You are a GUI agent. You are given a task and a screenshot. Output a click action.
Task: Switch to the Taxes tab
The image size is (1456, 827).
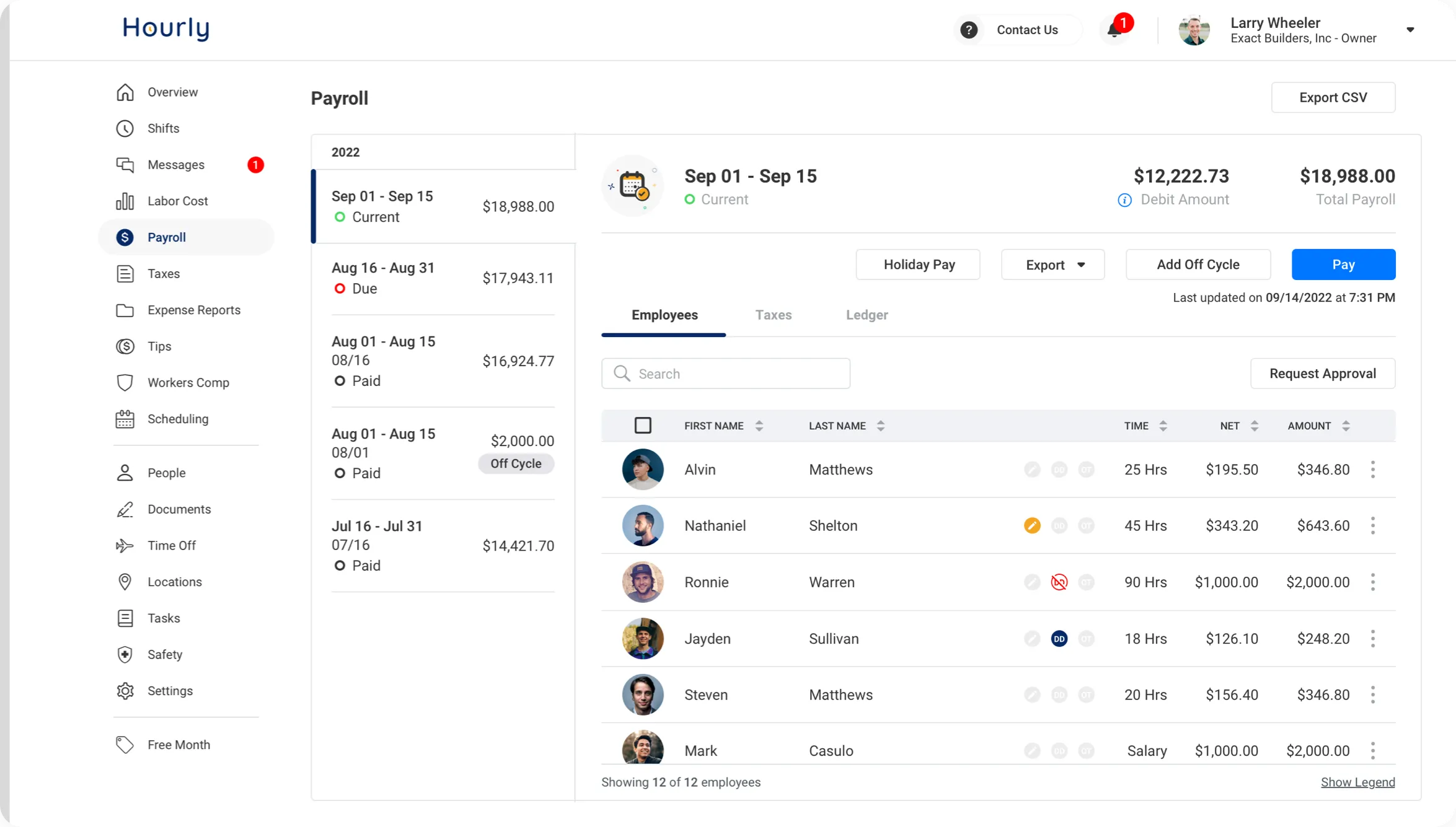773,315
